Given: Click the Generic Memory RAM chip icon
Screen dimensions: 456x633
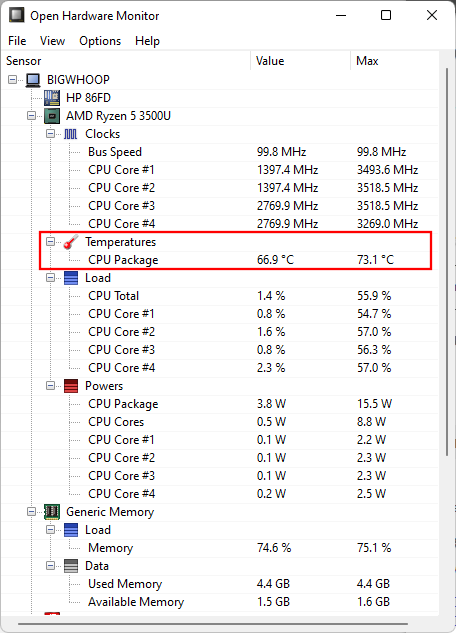Looking at the screenshot, I should [52, 511].
